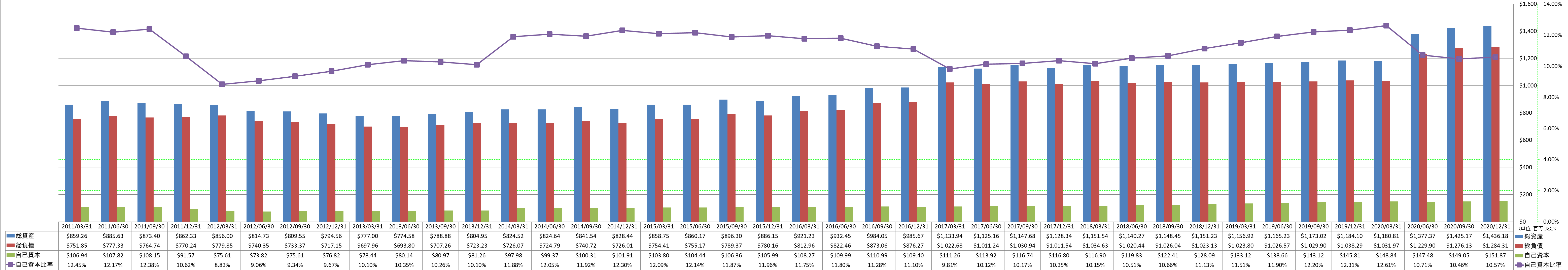Select equity ratio cell 10.57%
The width and height of the screenshot is (1568, 270).
click(1495, 265)
